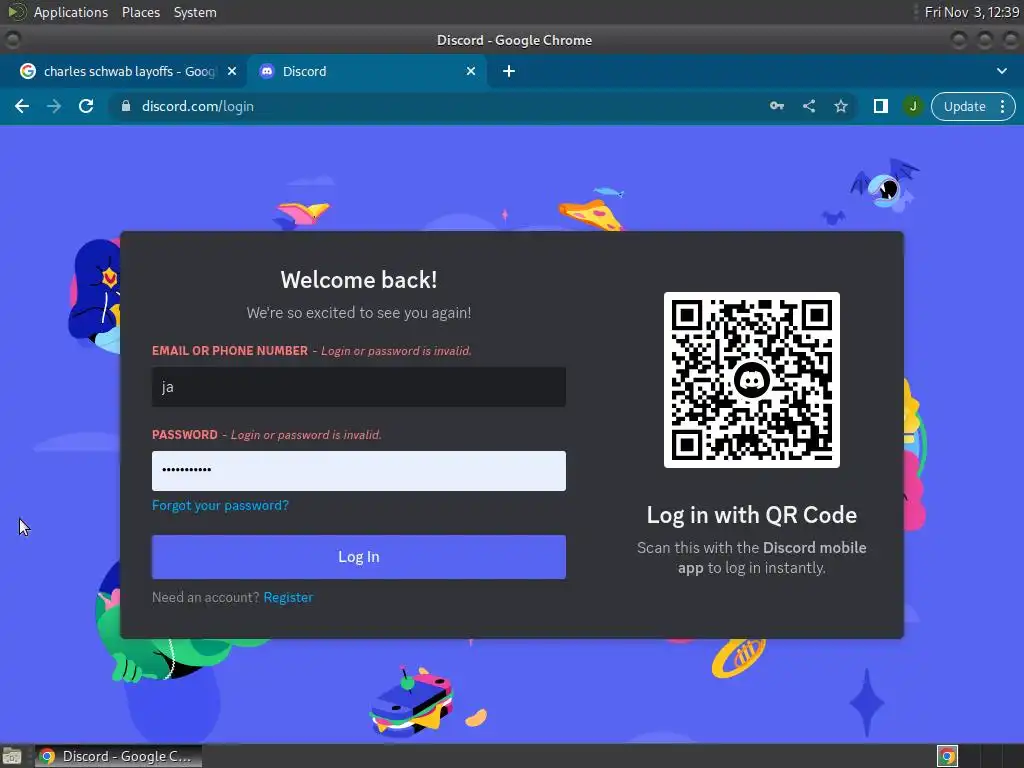Image resolution: width=1024 pixels, height=768 pixels.
Task: Focus the email or phone number field
Action: pyautogui.click(x=359, y=387)
